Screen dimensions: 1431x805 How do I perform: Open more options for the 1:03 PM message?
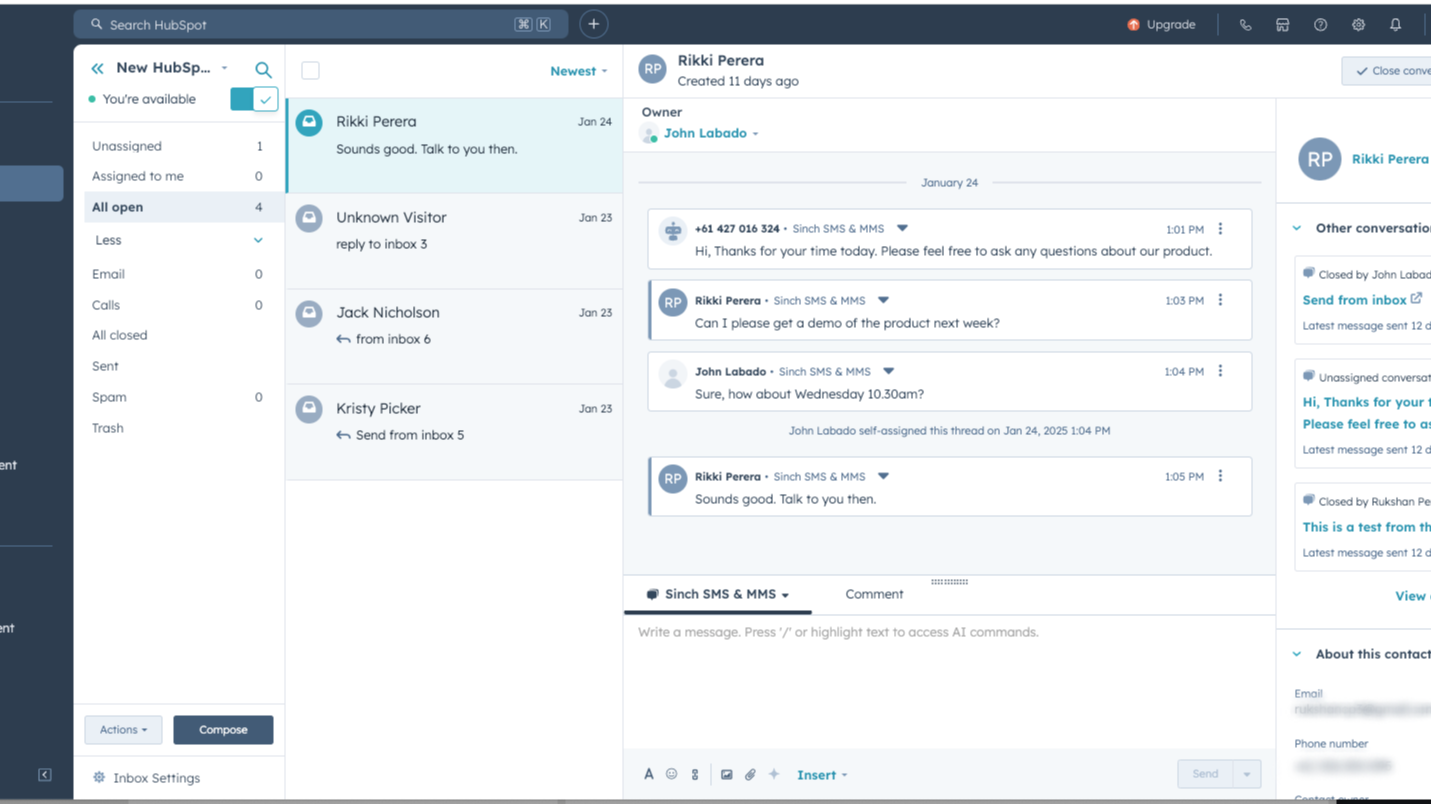[1220, 300]
